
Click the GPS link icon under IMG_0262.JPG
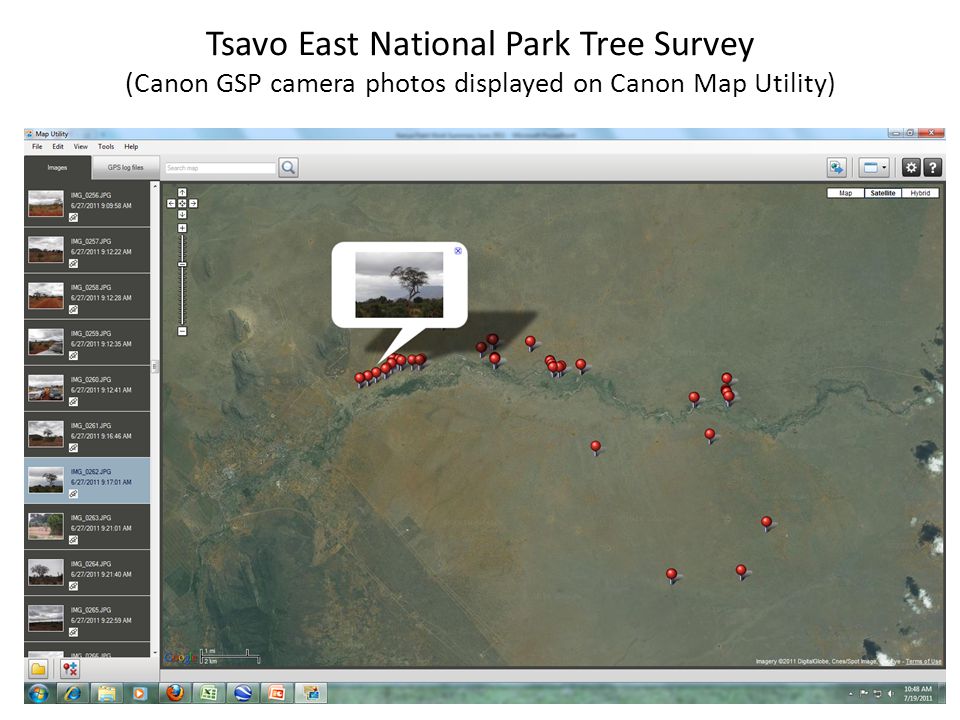tap(73, 493)
